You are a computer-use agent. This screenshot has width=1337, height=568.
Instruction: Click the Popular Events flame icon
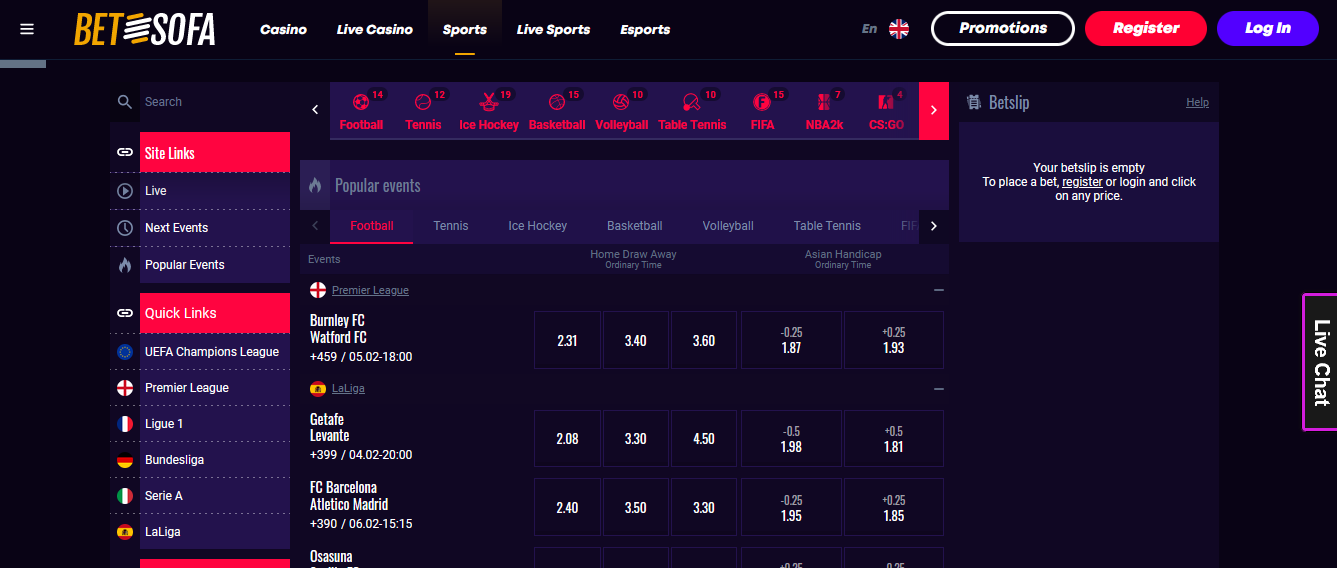coord(125,265)
